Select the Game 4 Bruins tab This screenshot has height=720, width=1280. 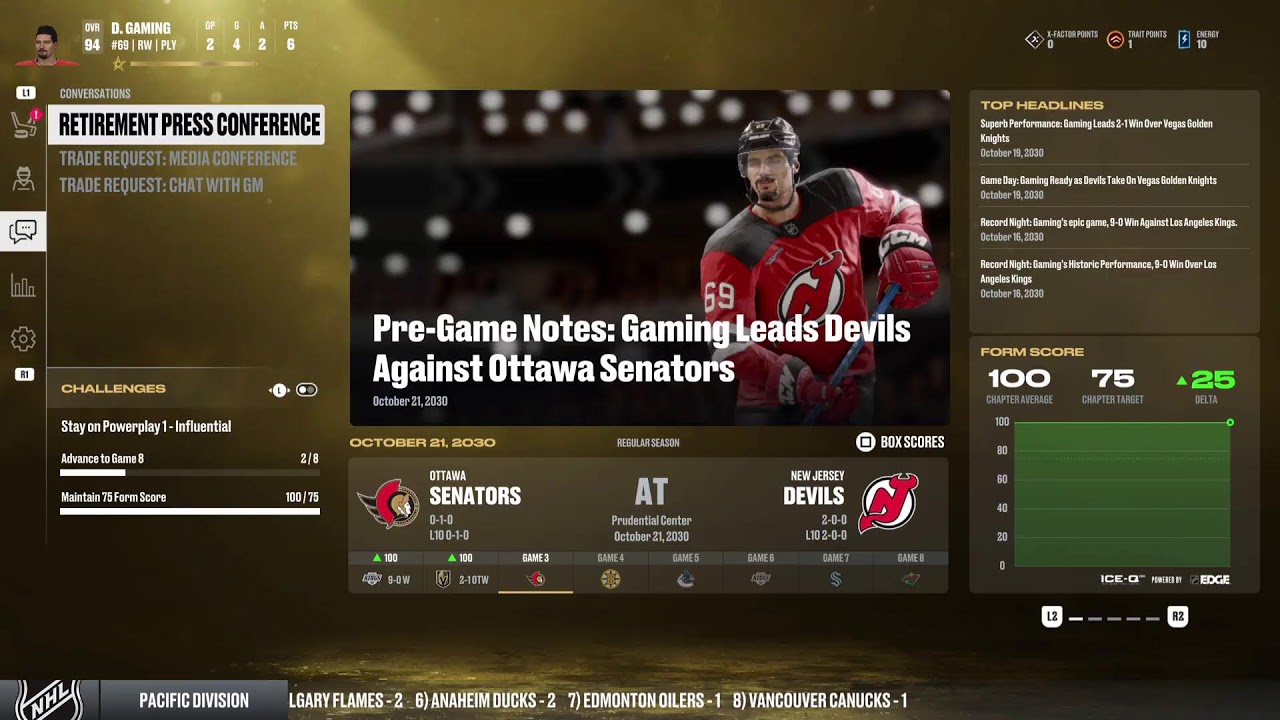(x=611, y=571)
